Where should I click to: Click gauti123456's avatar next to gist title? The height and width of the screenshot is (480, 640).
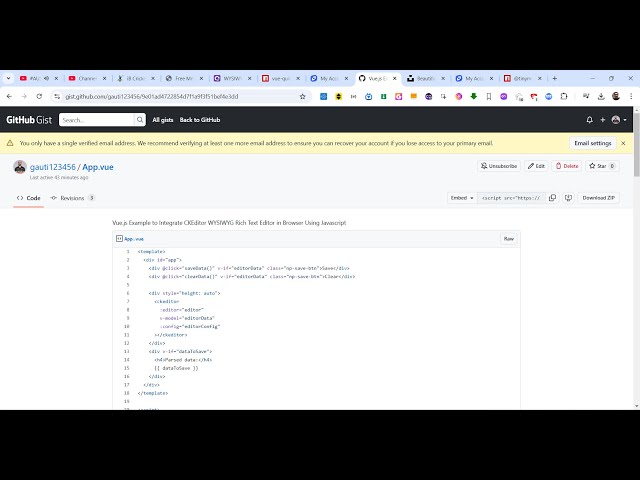coord(19,167)
